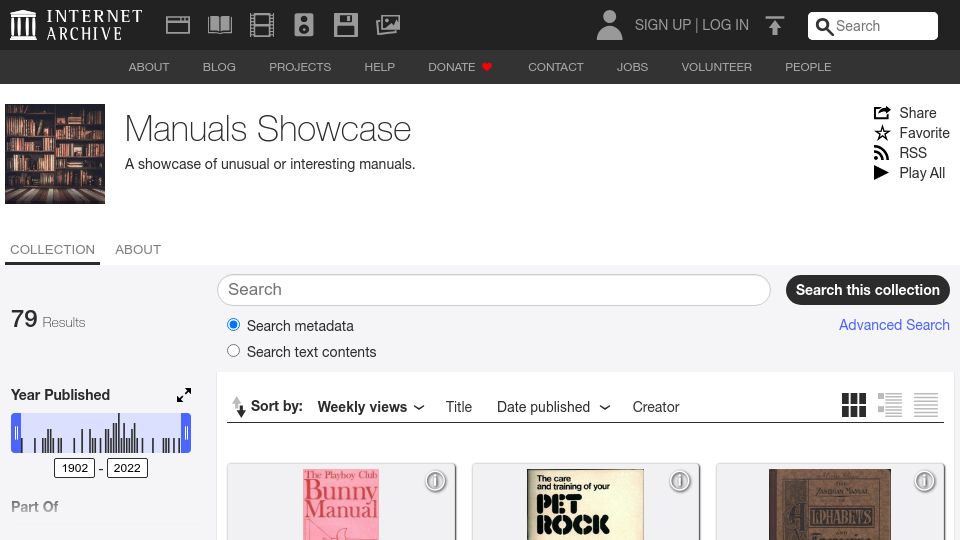Click the Manuals Showcase title
This screenshot has height=540, width=960.
click(x=268, y=129)
